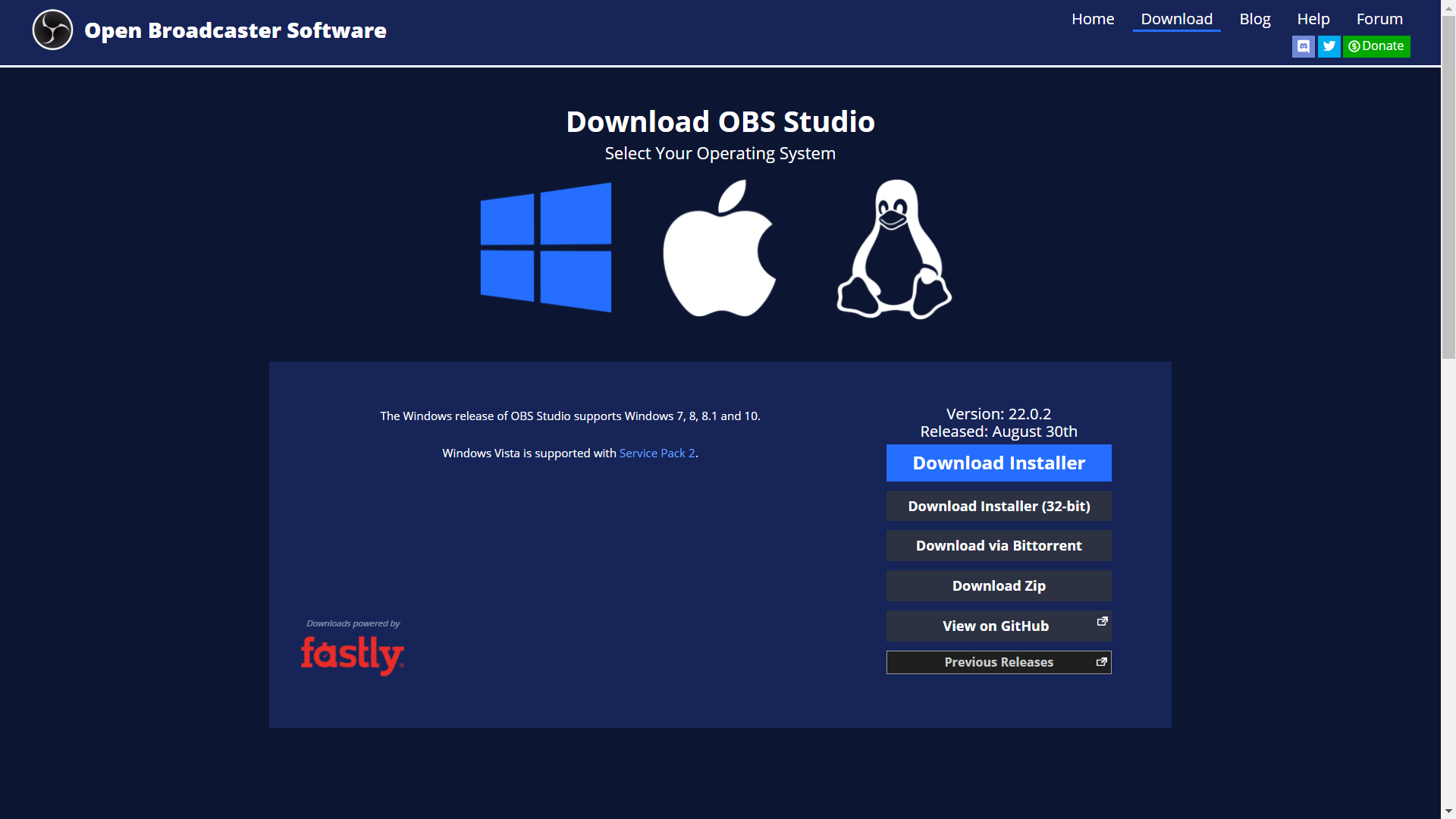Open the Twitter icon link
This screenshot has width=1456, height=819.
point(1329,46)
